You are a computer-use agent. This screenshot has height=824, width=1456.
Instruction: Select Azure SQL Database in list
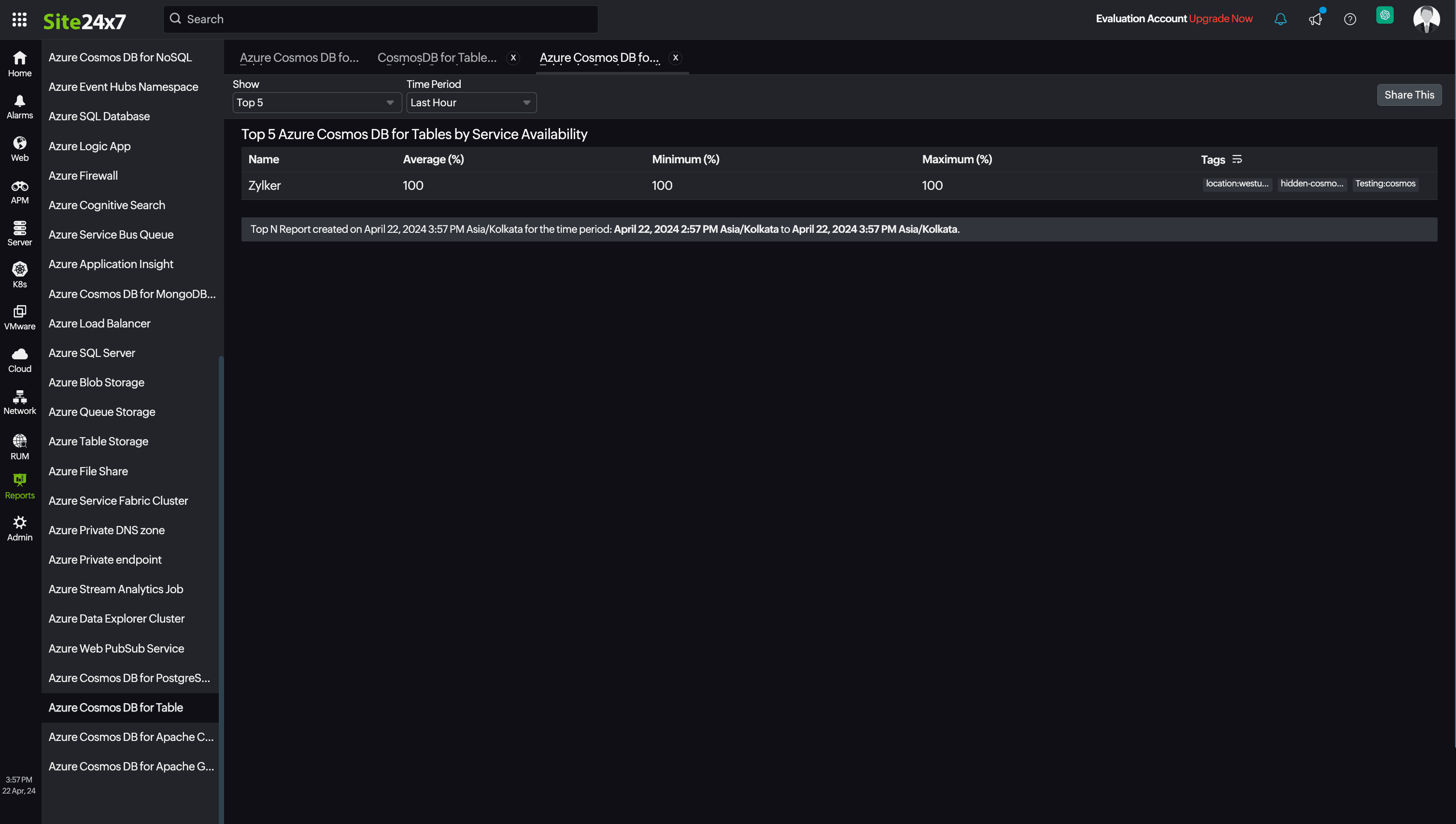99,116
